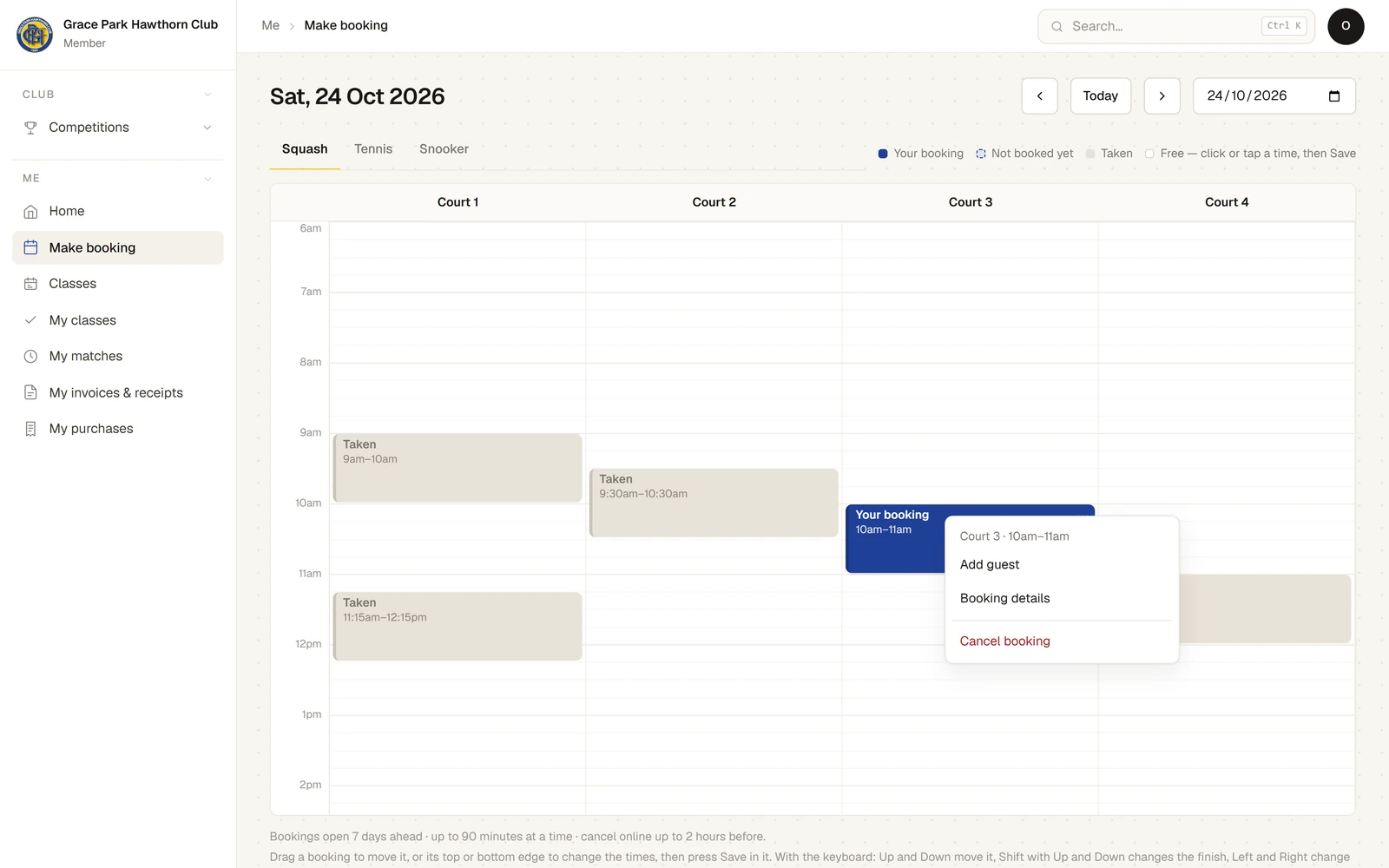Switch to the Squash tab
Image resolution: width=1389 pixels, height=868 pixels.
point(305,149)
